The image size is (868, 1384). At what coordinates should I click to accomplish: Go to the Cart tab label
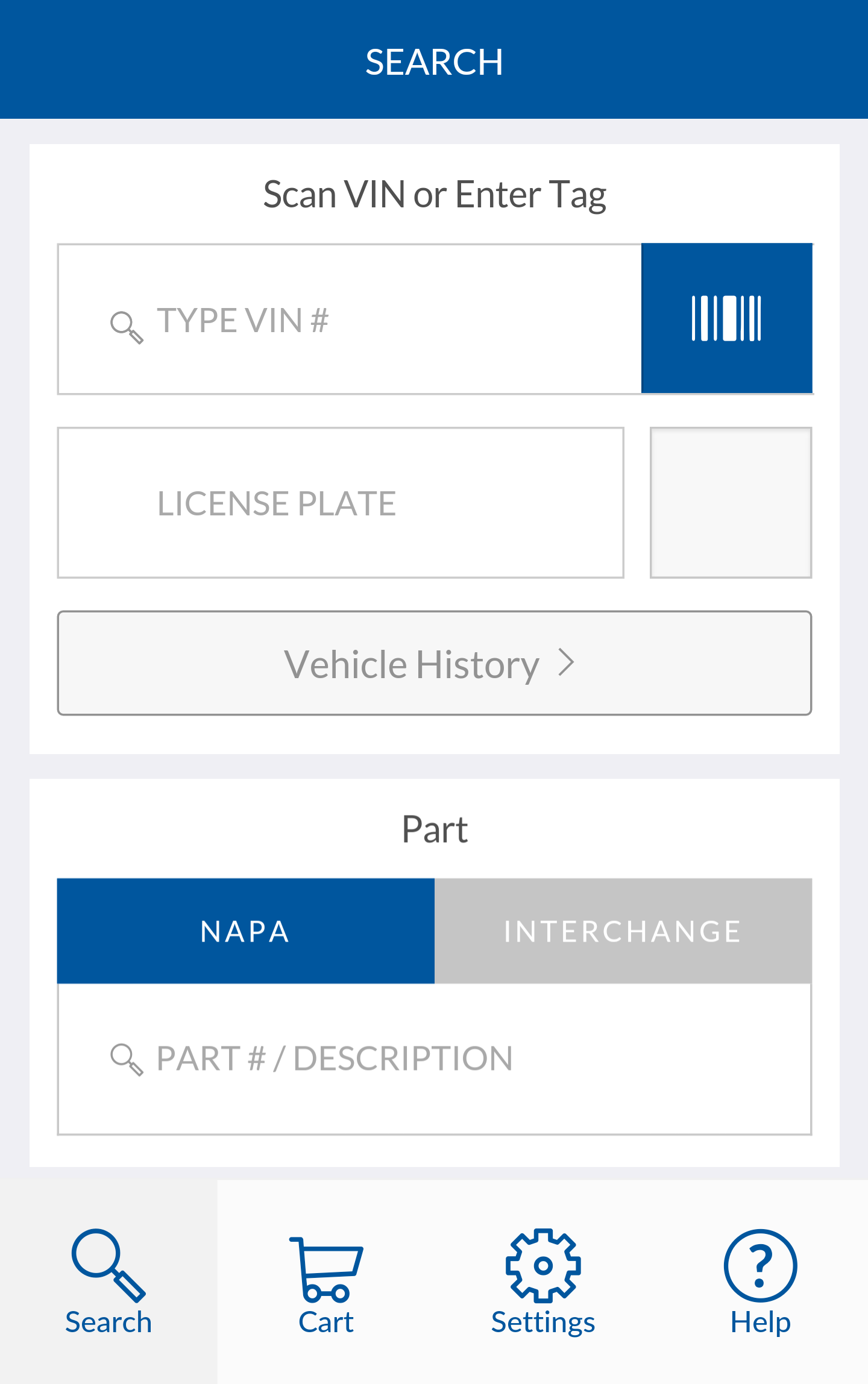click(326, 1323)
